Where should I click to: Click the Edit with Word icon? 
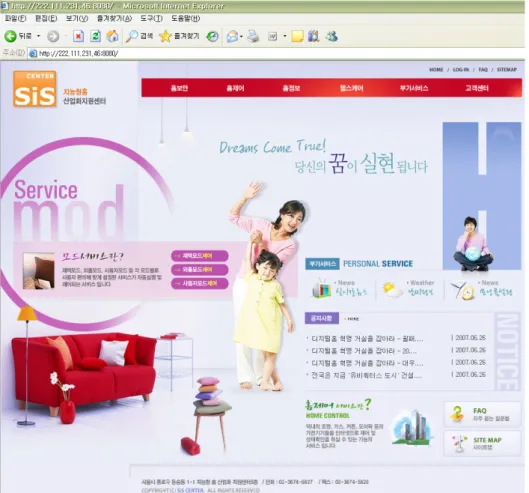tap(273, 36)
